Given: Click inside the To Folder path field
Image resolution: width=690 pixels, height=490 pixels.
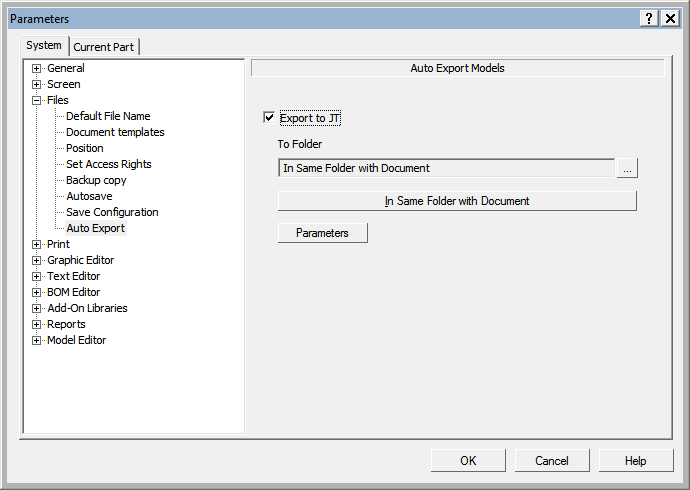Looking at the screenshot, I should tap(446, 168).
